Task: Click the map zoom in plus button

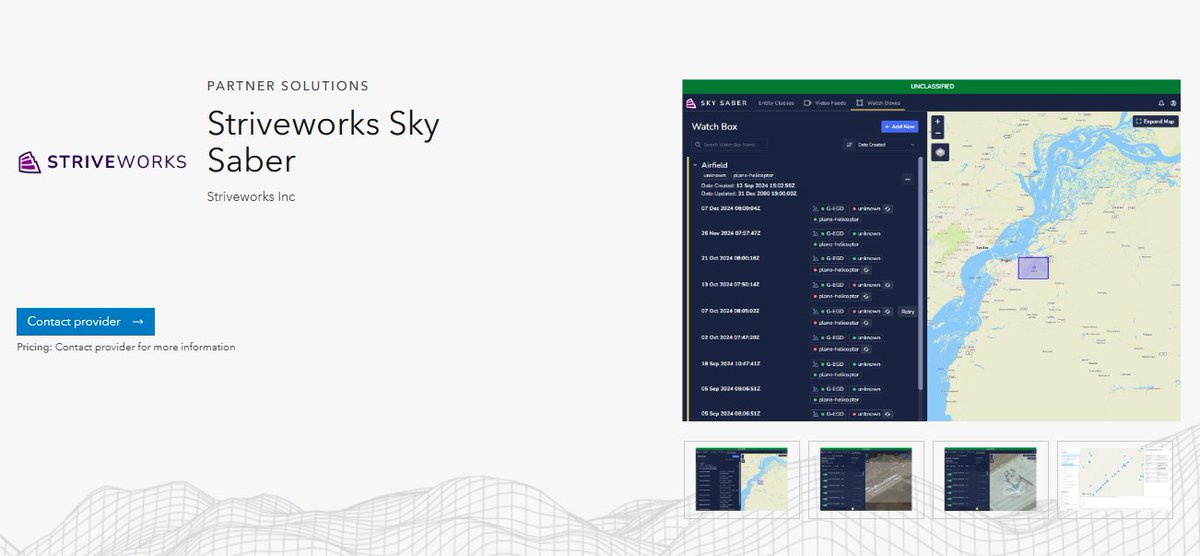Action: (x=937, y=121)
